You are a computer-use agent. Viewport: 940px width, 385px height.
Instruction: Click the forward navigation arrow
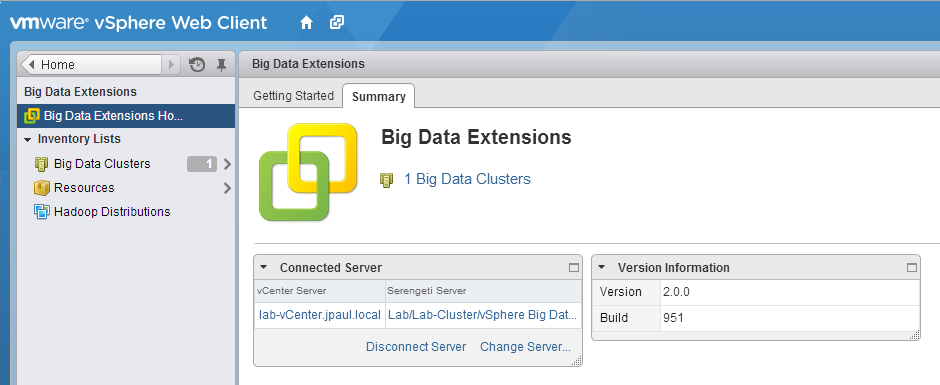point(171,64)
